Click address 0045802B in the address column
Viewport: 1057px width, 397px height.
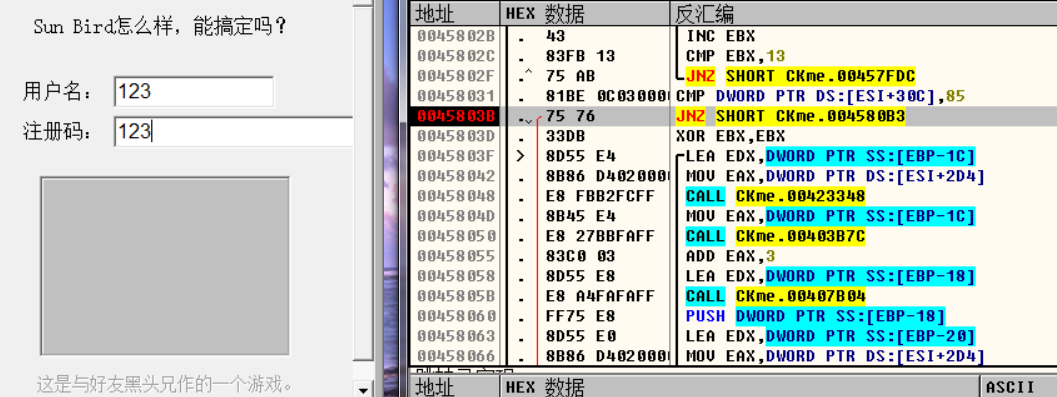point(456,36)
